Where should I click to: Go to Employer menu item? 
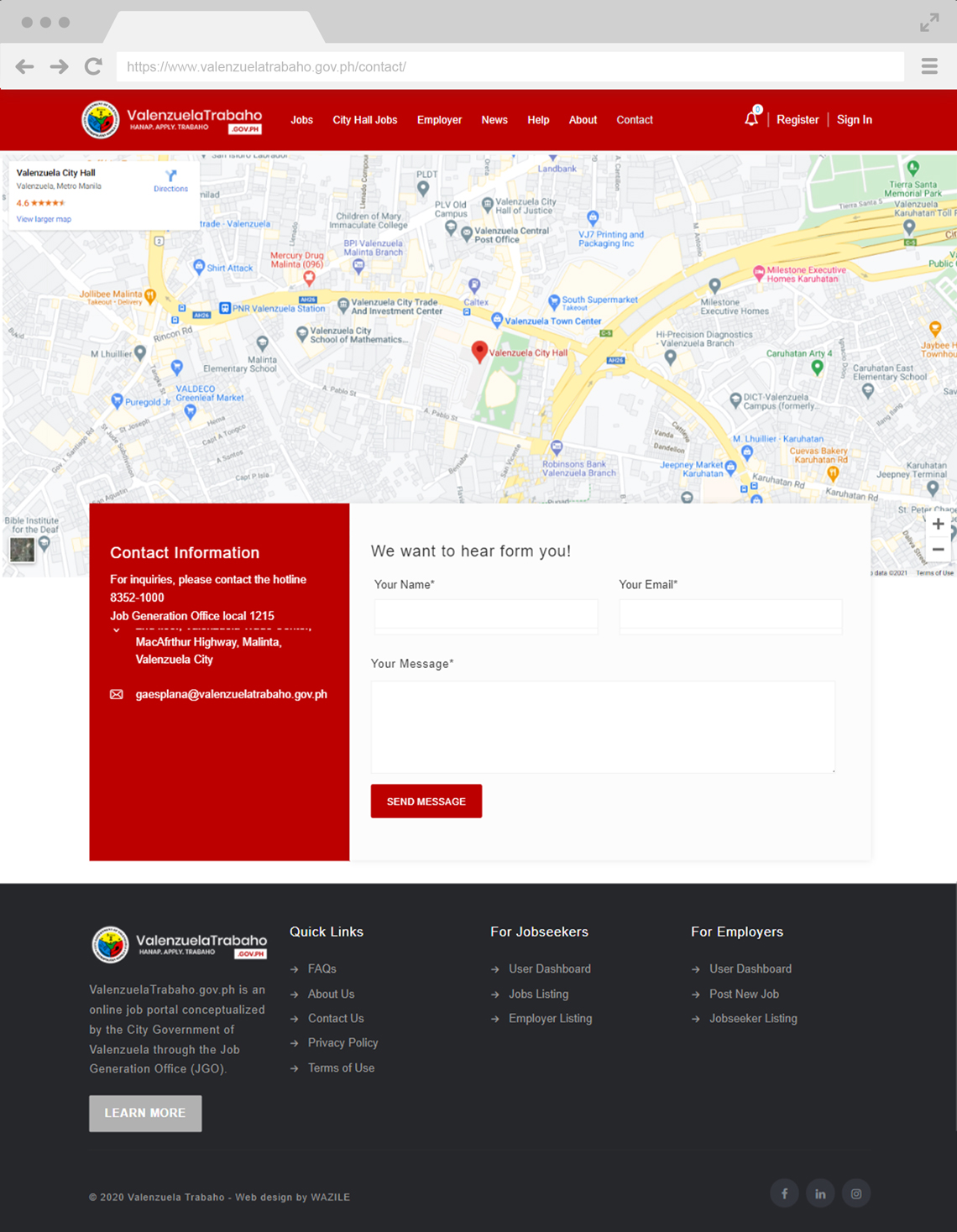439,120
